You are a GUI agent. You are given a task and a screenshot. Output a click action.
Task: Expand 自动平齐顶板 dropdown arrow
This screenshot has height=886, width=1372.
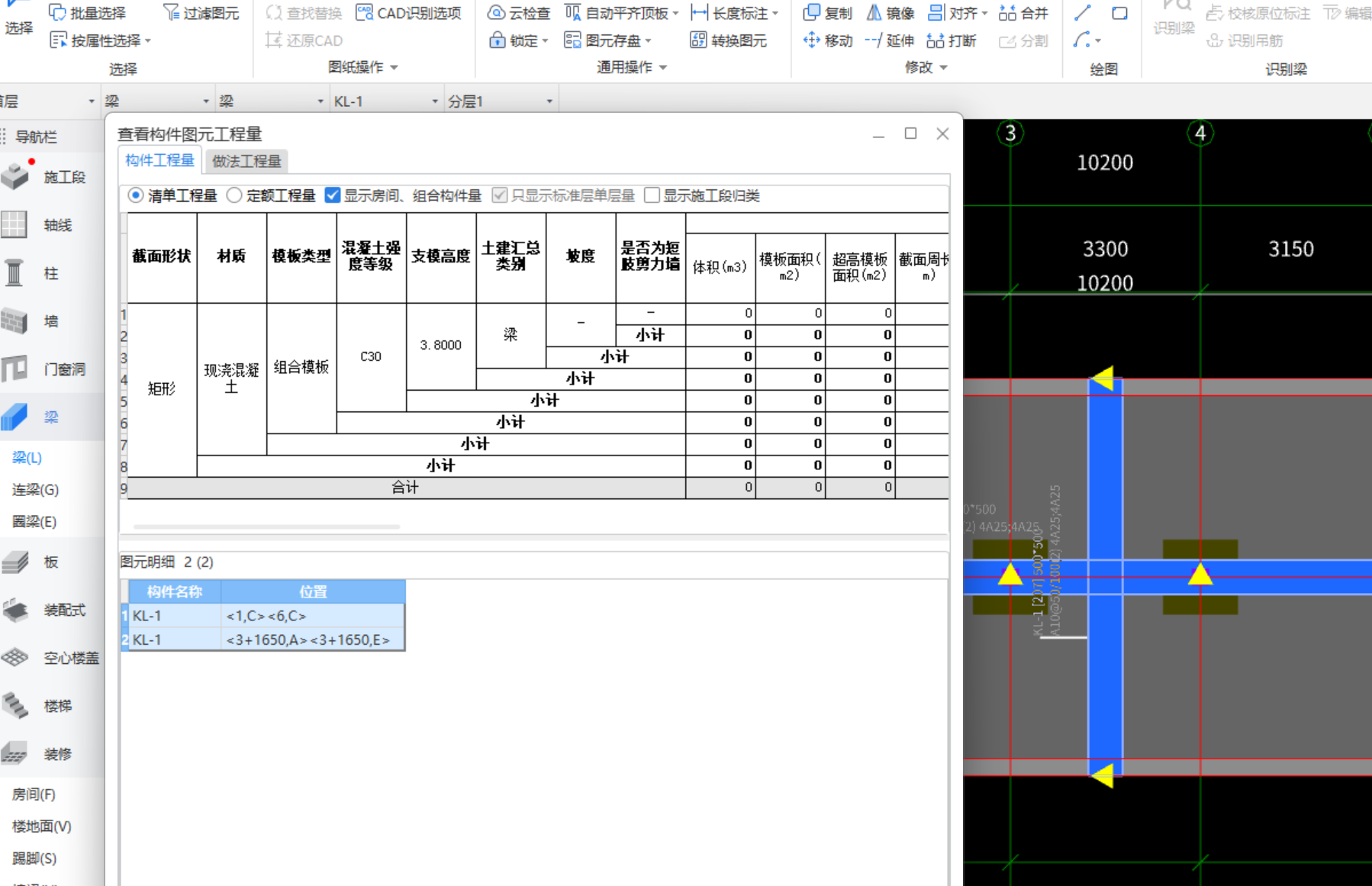pos(675,13)
